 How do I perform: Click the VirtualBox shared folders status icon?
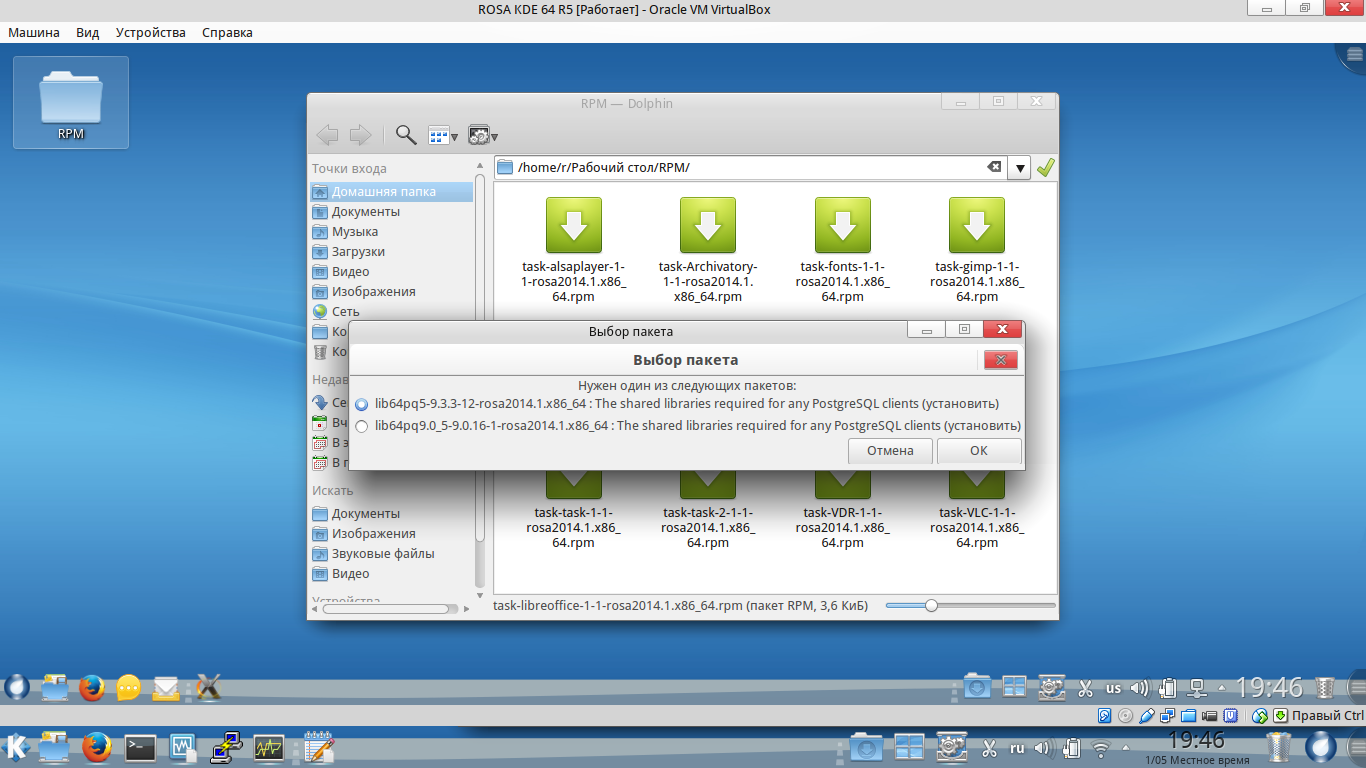coord(1188,715)
